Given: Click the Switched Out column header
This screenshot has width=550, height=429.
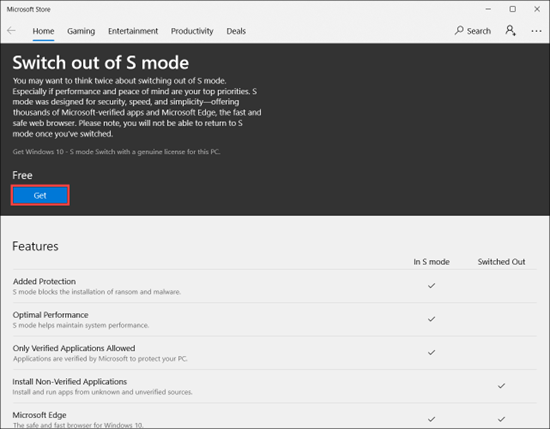Looking at the screenshot, I should coord(501,262).
